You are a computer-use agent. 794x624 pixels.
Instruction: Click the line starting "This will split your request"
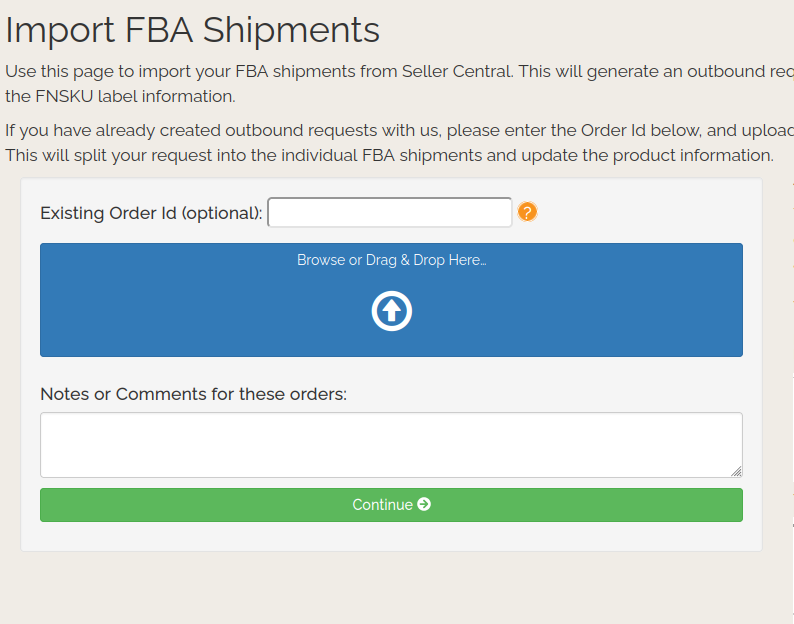coord(389,156)
